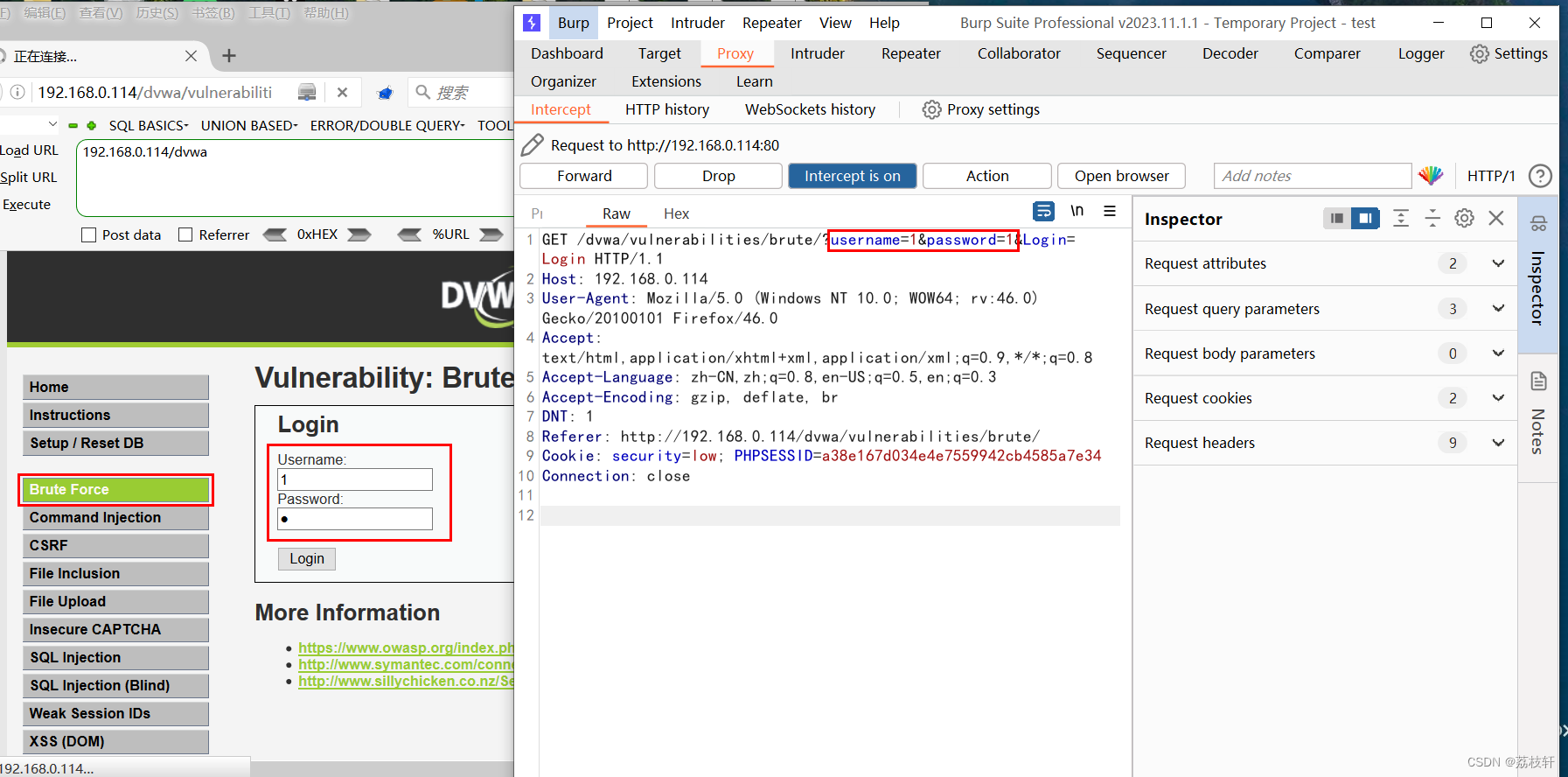Open new browser tab with plus
The image size is (1568, 777).
[x=229, y=56]
